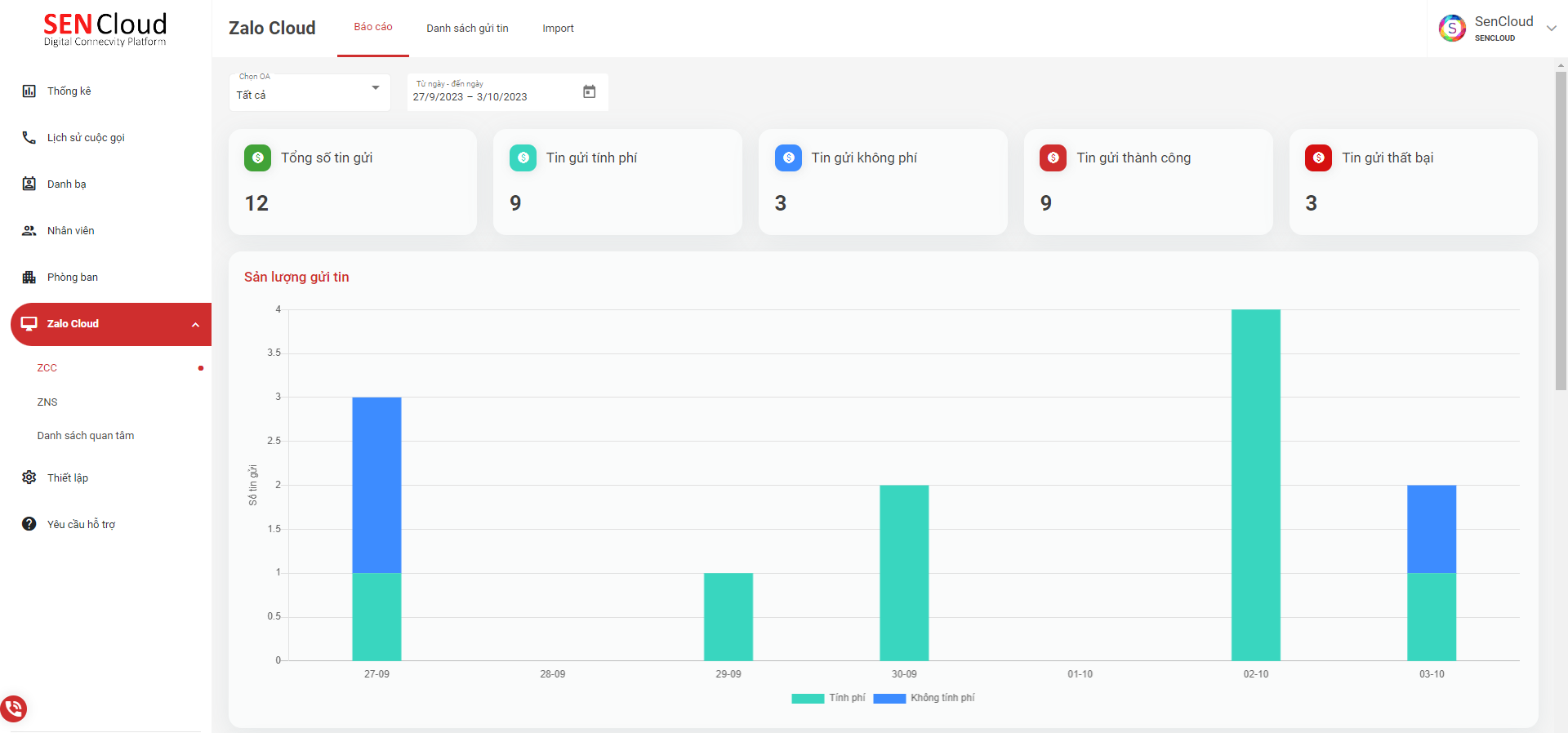Open the SenCloud account dropdown

1551,28
